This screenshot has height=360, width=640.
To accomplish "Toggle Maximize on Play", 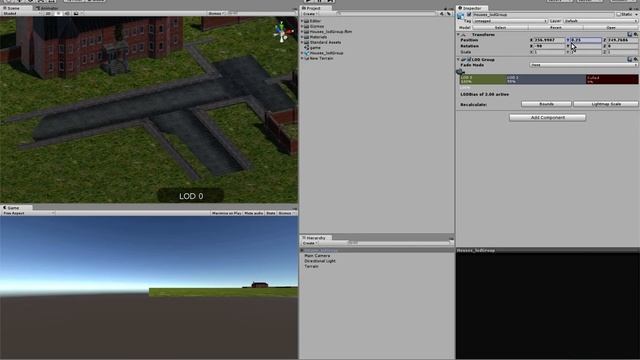I will point(227,213).
